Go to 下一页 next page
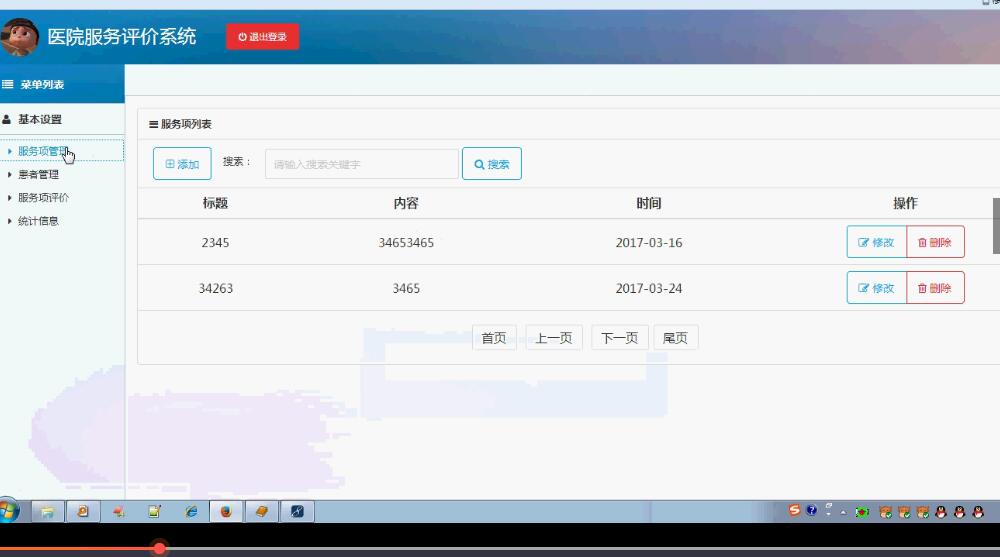Viewport: 1000px width, 557px height. 619,338
